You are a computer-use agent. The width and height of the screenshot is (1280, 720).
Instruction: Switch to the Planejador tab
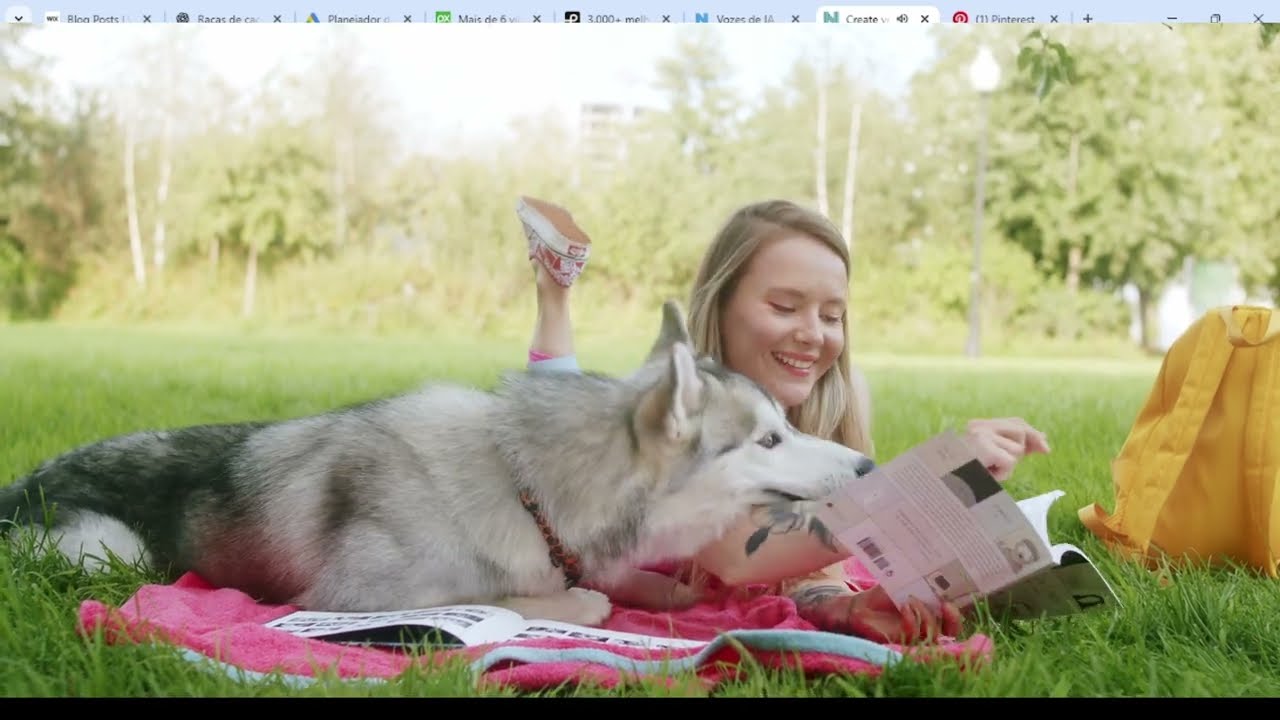[358, 18]
